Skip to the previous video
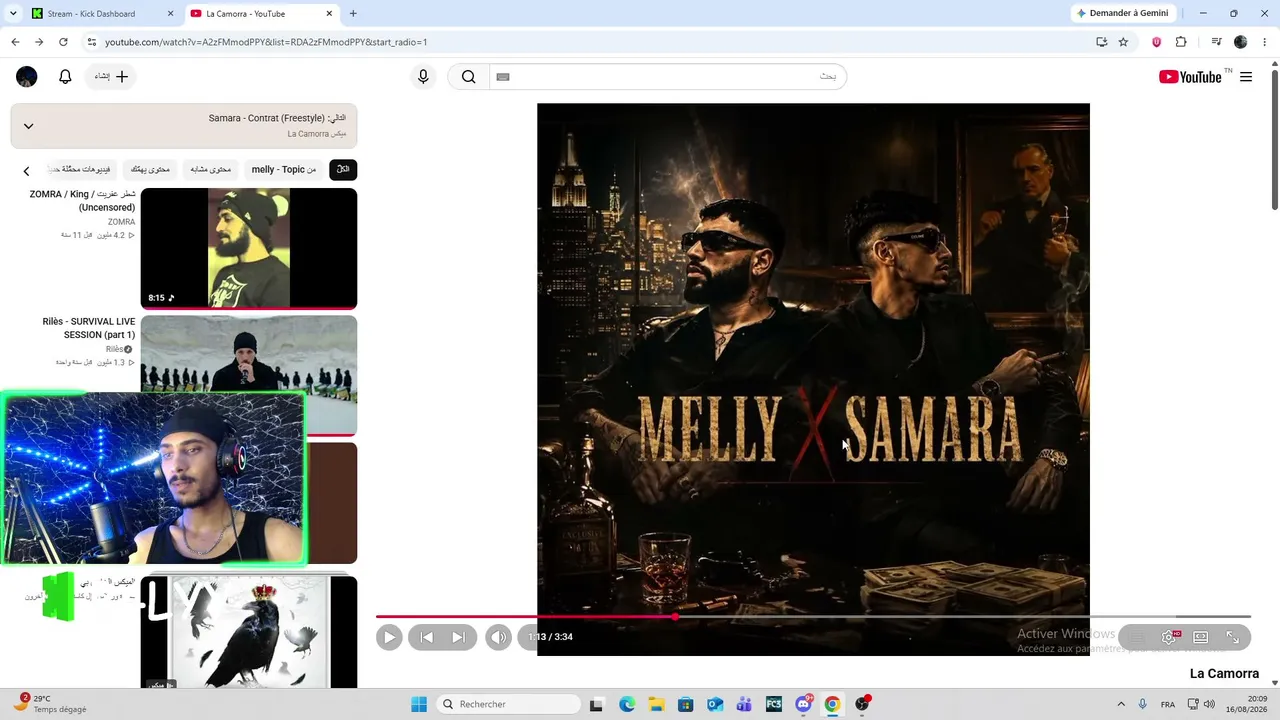1280x720 pixels. click(x=427, y=637)
